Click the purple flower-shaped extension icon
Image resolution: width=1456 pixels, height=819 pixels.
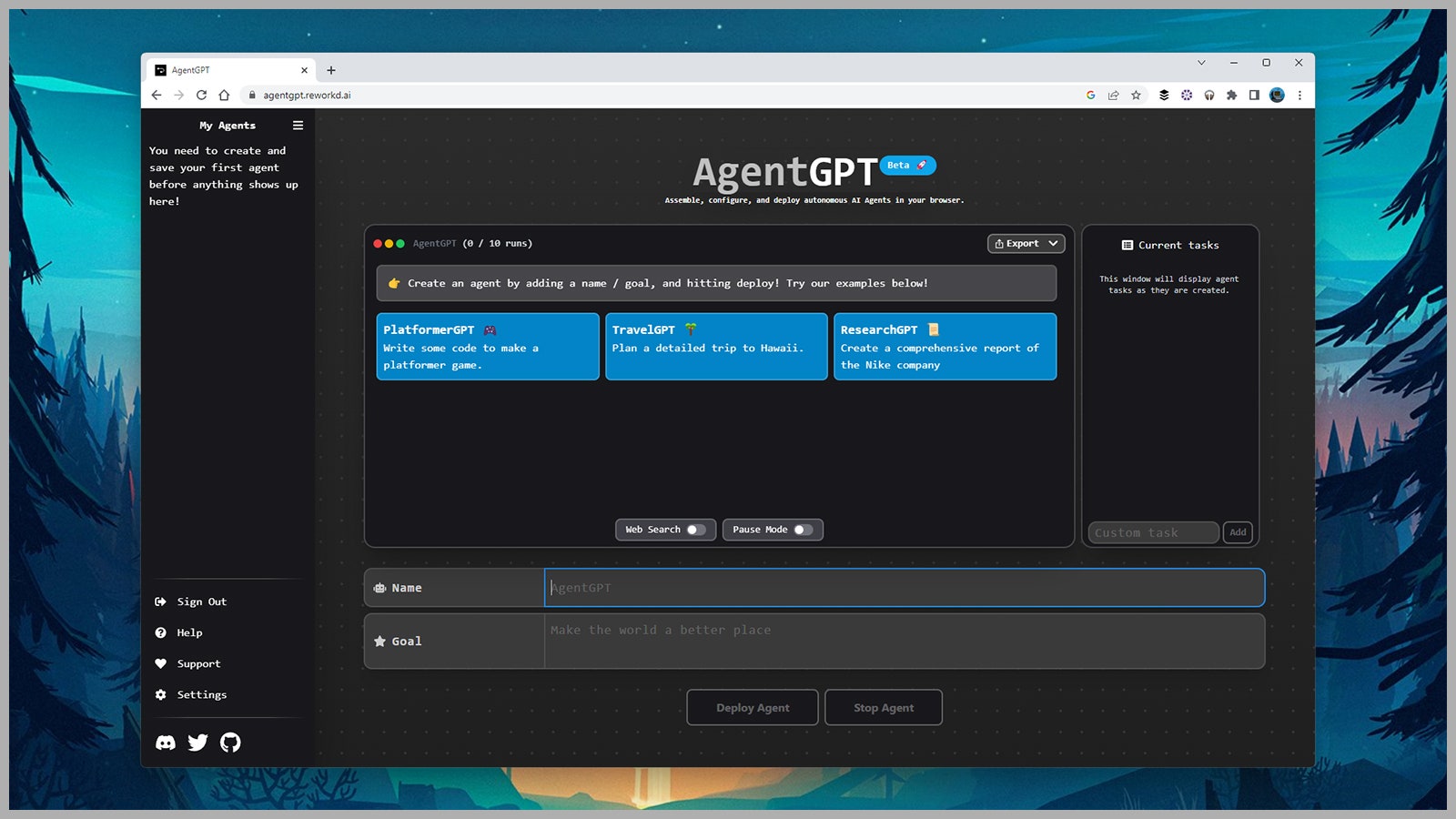pos(1187,95)
